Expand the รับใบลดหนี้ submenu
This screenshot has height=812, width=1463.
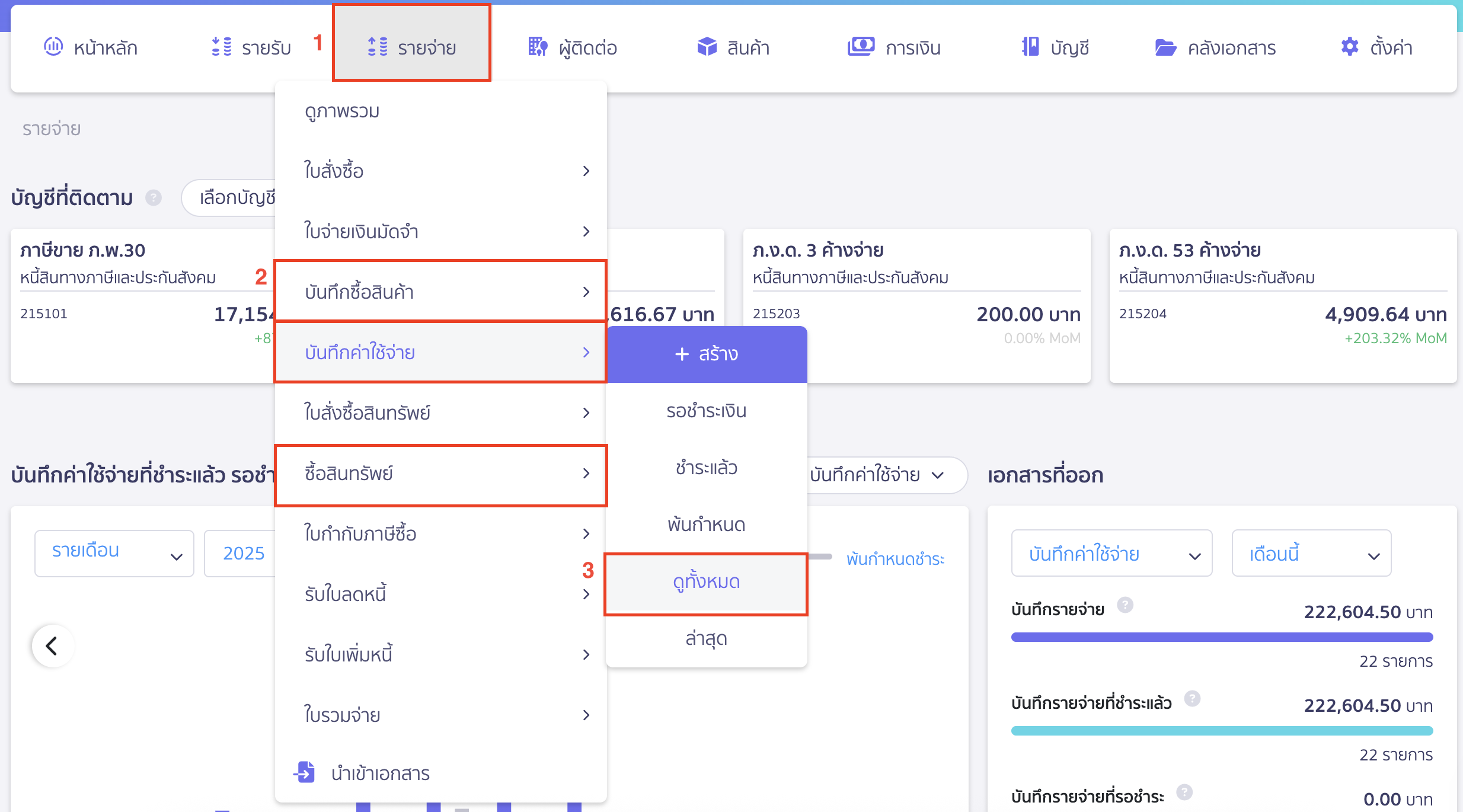point(441,594)
